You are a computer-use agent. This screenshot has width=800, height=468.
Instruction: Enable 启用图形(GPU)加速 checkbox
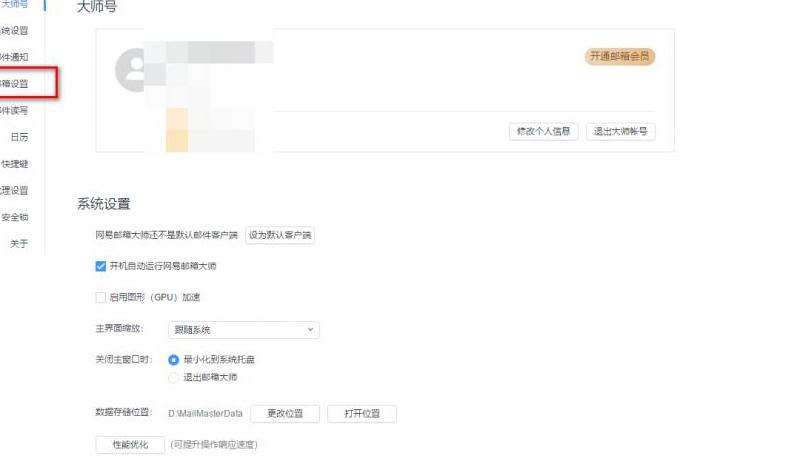[101, 298]
